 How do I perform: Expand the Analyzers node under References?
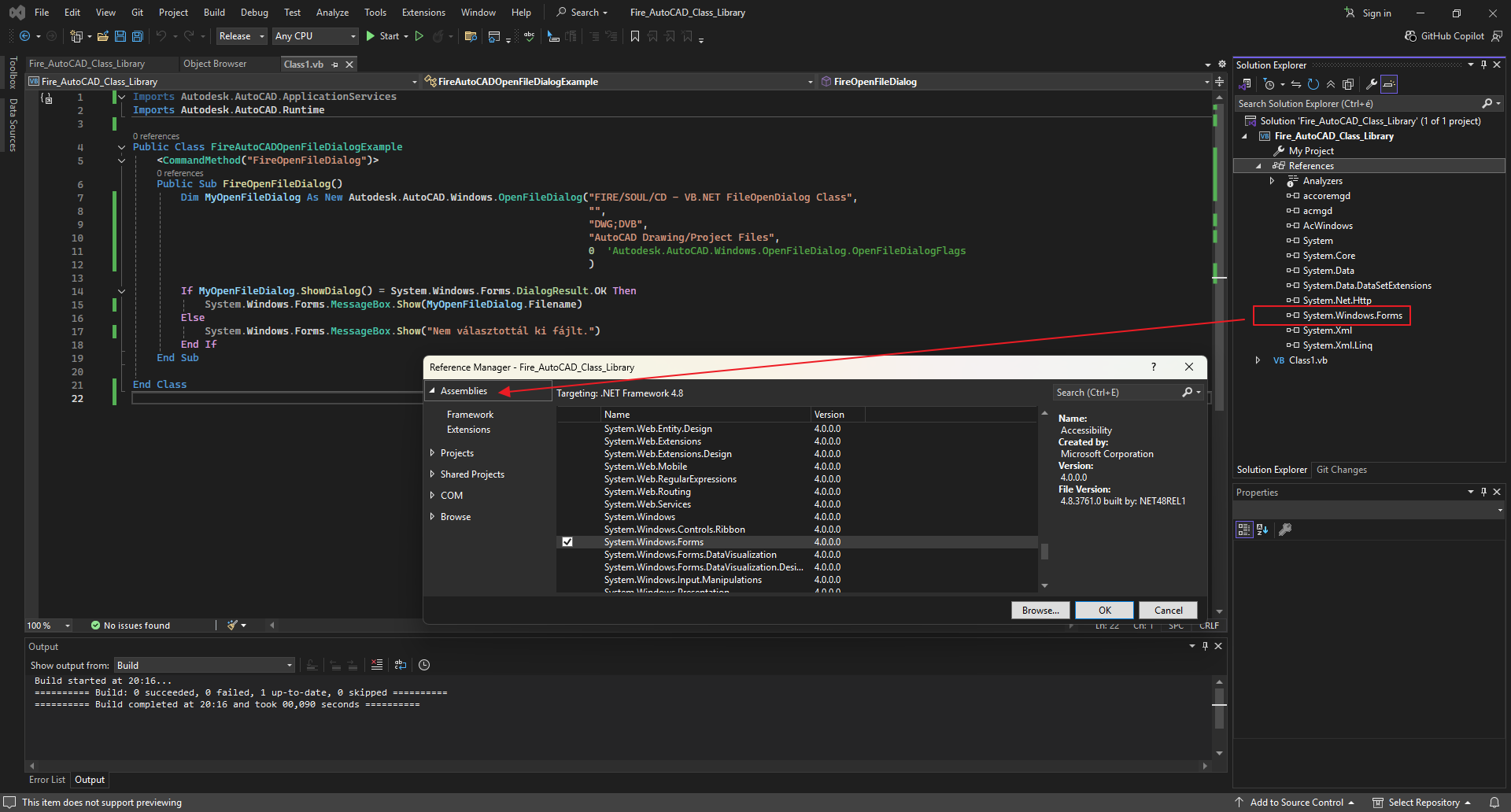click(1272, 181)
